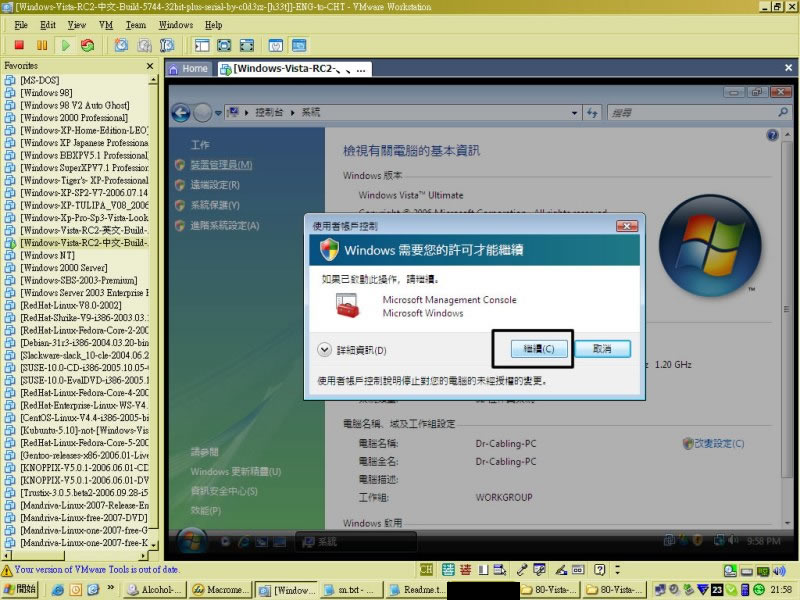The height and width of the screenshot is (600, 800).
Task: Open the Help menu
Action: pyautogui.click(x=213, y=24)
